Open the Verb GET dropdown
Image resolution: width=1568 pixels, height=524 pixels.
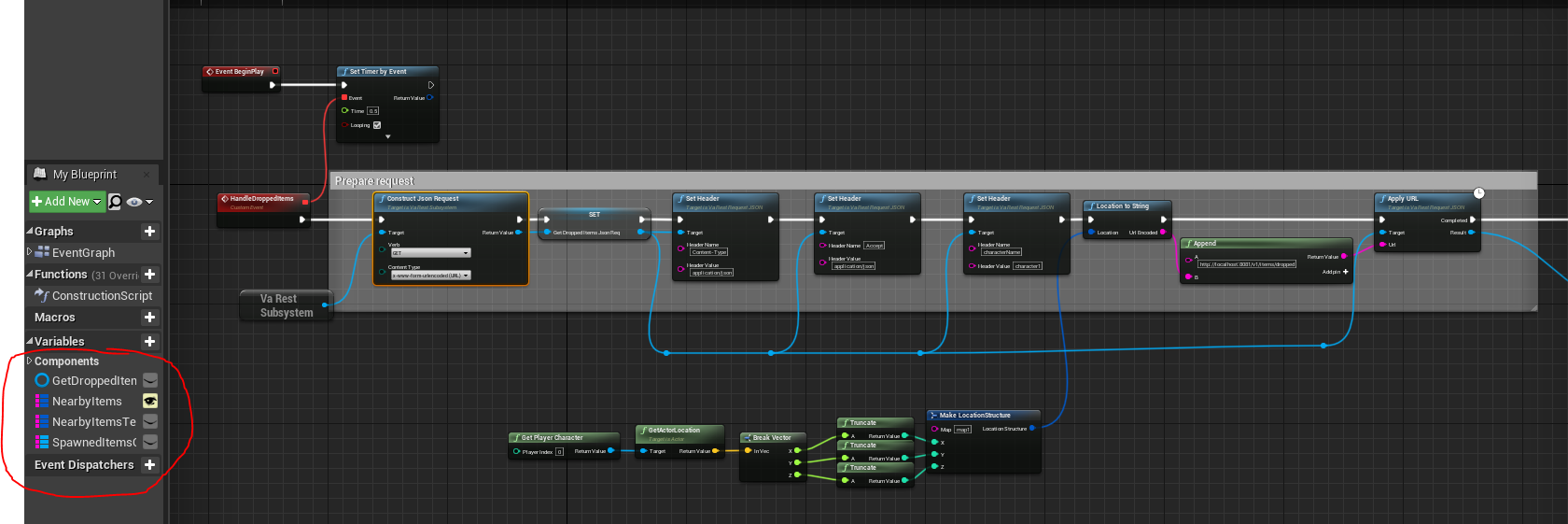[x=430, y=252]
